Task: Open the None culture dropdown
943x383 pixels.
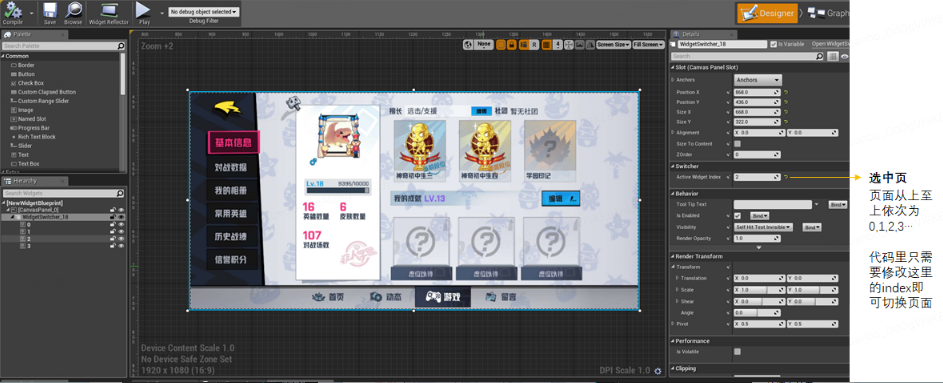Action: (484, 44)
